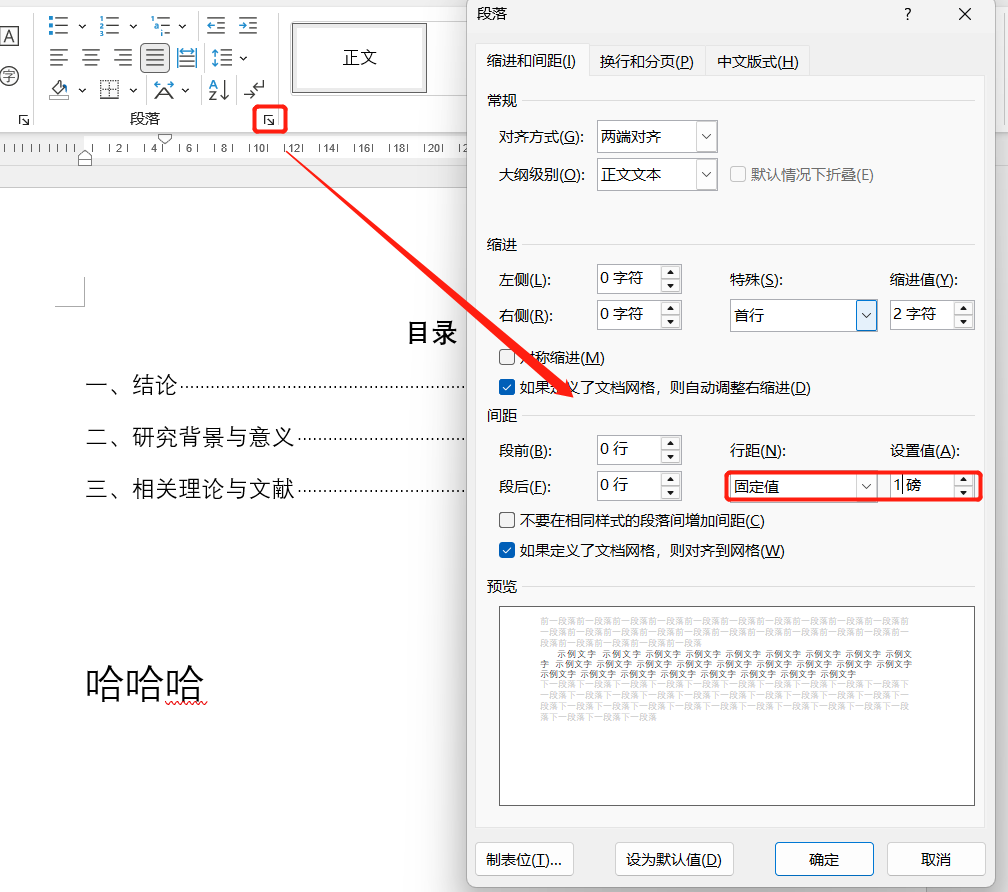Switch to the 中文版式 tab
Image resolution: width=1008 pixels, height=892 pixels.
[757, 62]
